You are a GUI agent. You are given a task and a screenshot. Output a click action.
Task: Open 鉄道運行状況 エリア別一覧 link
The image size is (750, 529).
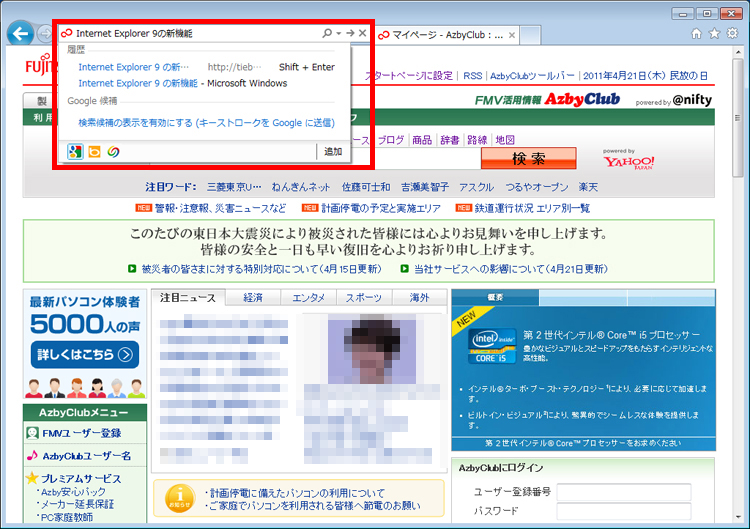[532, 208]
